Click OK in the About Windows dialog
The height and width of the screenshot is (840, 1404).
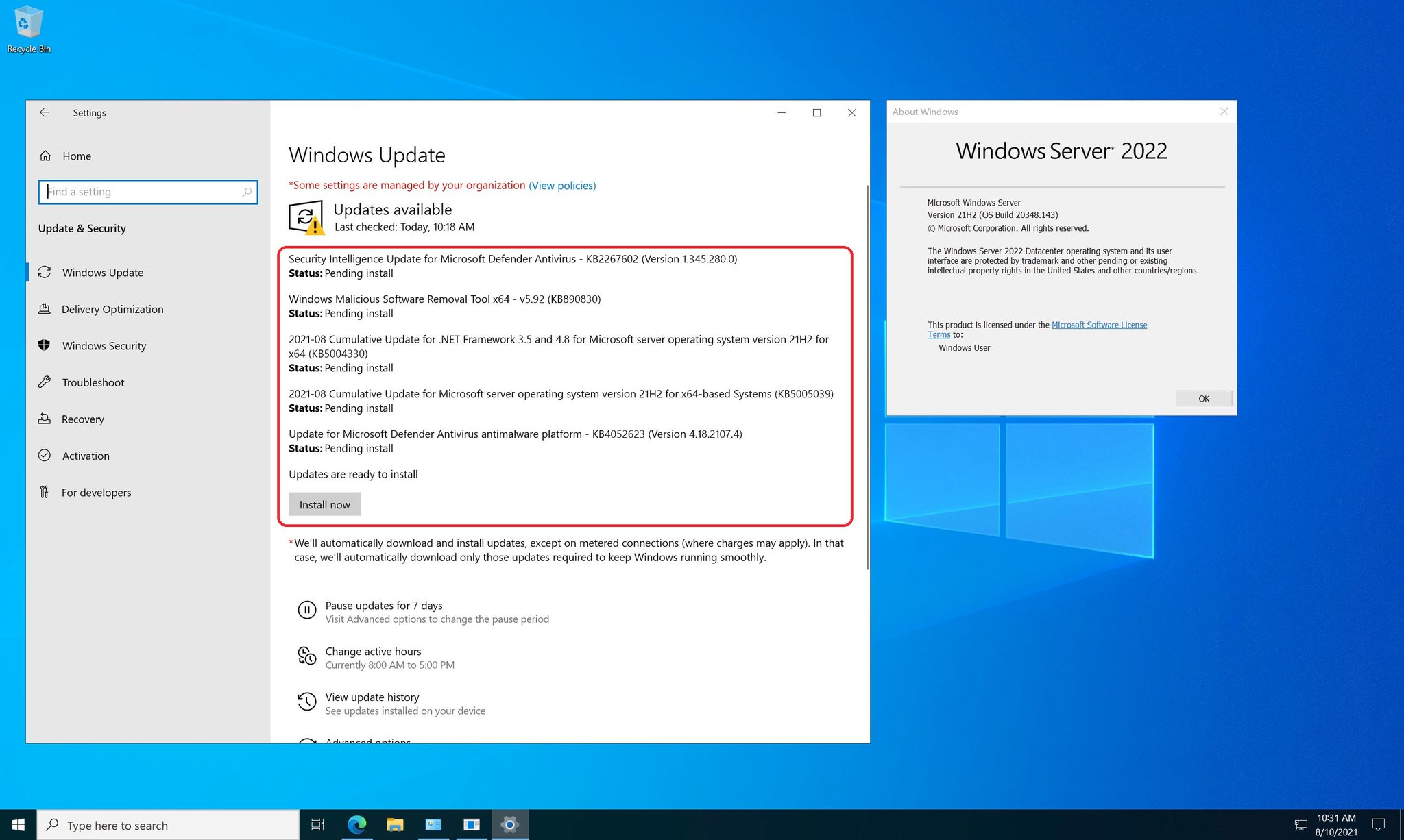[x=1203, y=398]
